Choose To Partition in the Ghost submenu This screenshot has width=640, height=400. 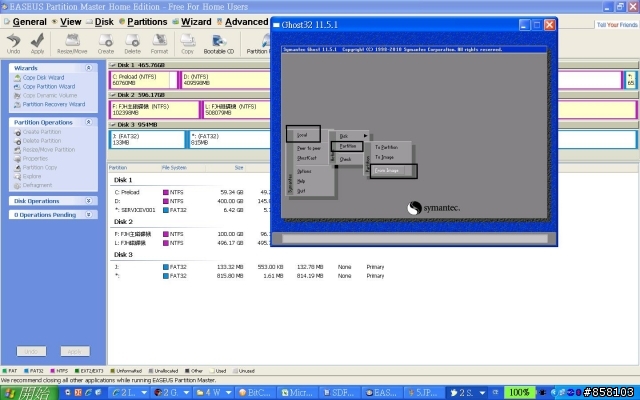386,147
